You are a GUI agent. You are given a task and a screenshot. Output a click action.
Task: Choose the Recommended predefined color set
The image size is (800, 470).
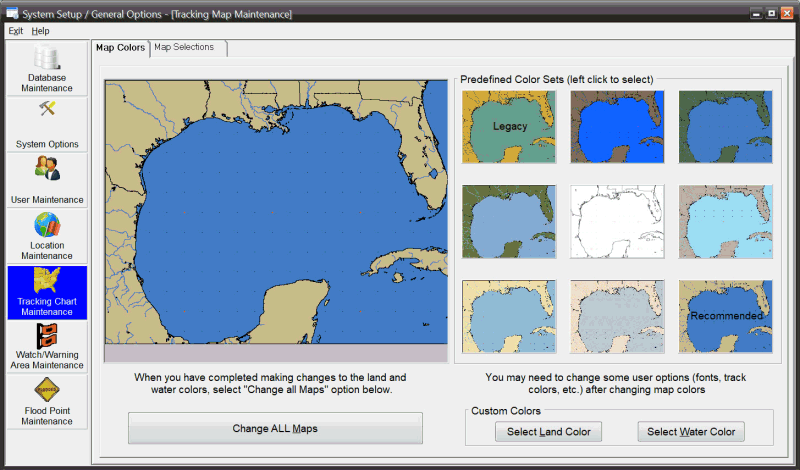click(726, 316)
